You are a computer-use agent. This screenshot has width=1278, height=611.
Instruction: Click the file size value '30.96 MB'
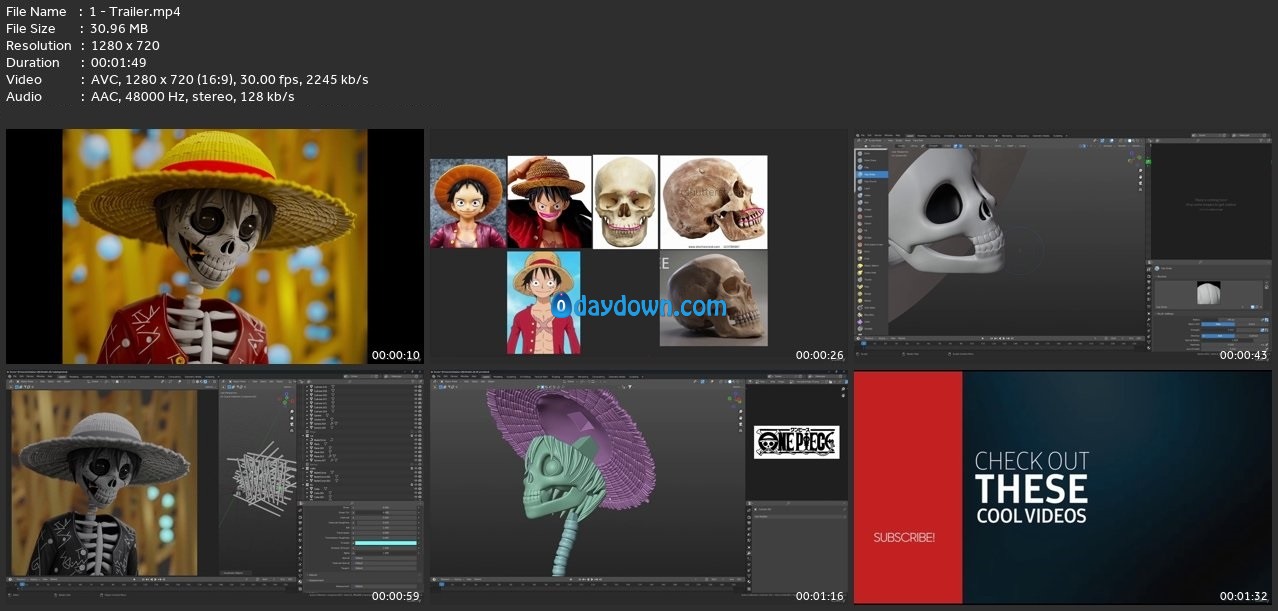(119, 29)
